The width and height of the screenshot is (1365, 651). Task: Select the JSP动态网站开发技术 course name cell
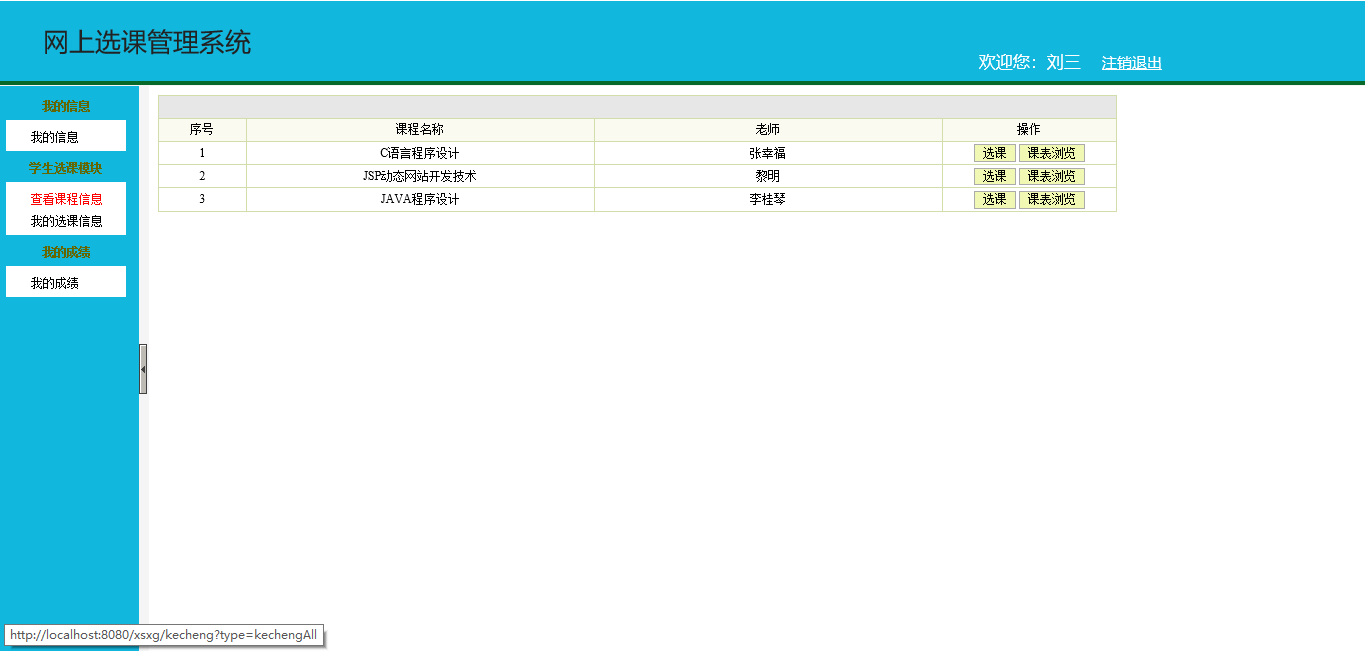(x=420, y=176)
